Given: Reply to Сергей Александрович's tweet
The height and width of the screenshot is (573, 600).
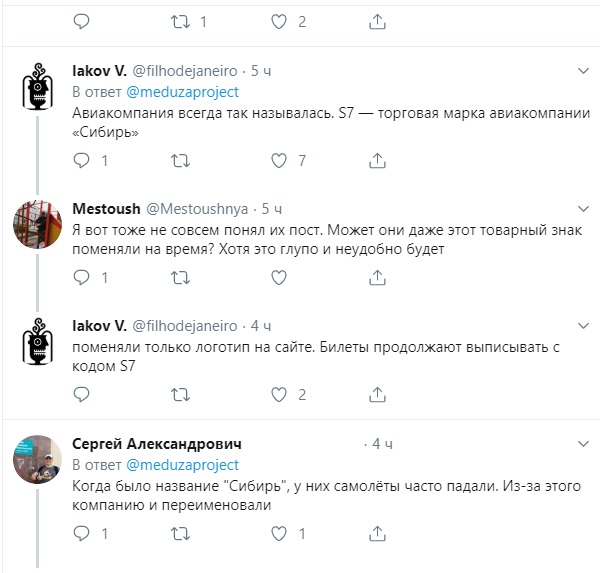Looking at the screenshot, I should (81, 533).
